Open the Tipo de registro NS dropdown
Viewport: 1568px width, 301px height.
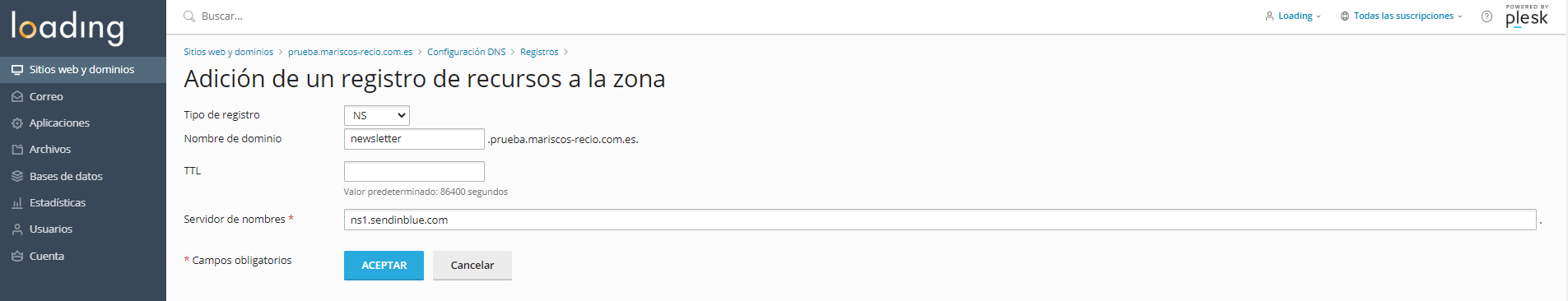377,115
